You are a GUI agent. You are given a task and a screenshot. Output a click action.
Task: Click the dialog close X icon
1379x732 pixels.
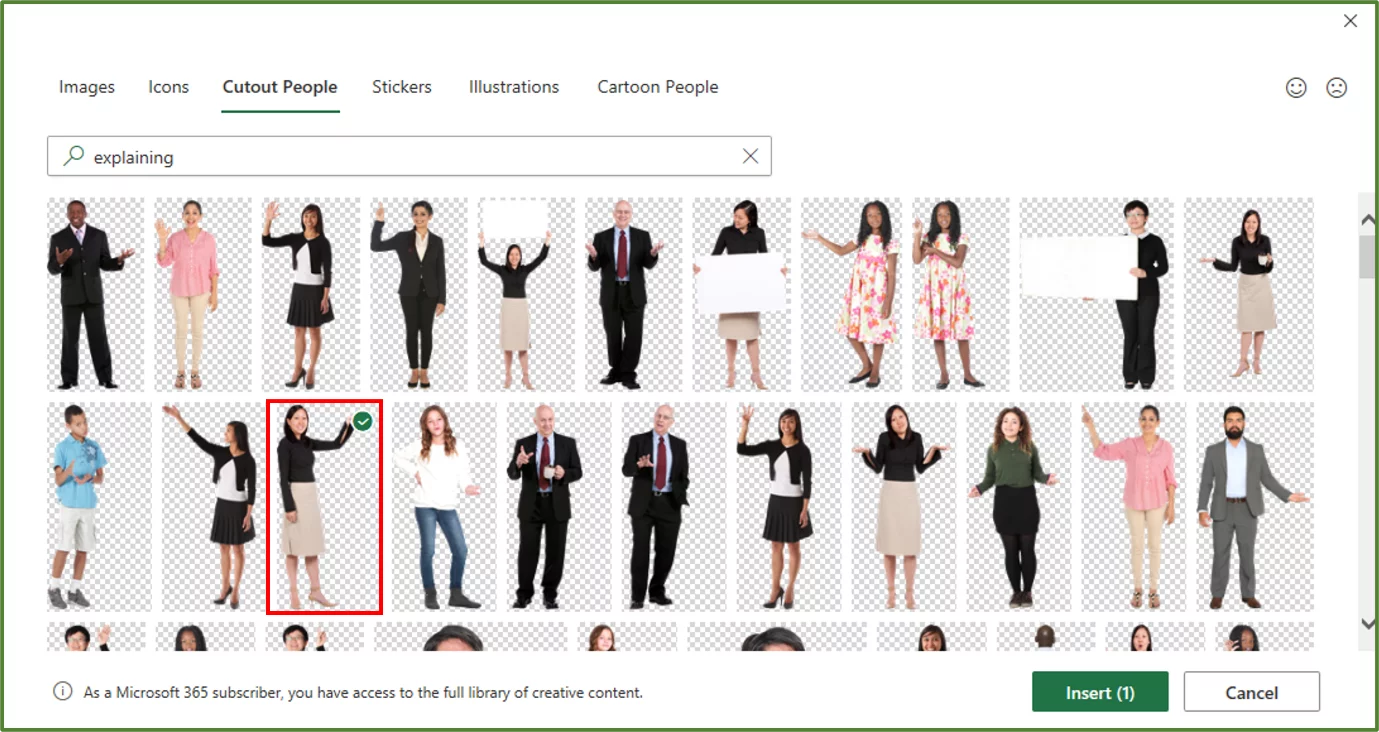[x=1351, y=20]
